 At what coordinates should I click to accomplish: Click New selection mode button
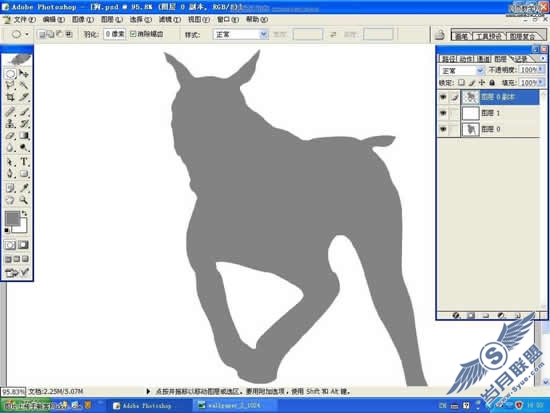42,34
